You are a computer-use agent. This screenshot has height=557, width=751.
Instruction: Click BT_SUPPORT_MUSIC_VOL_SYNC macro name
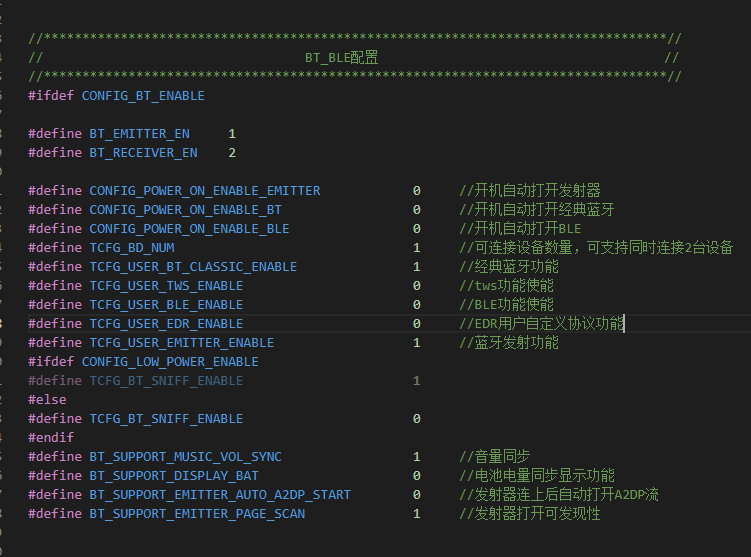[185, 456]
